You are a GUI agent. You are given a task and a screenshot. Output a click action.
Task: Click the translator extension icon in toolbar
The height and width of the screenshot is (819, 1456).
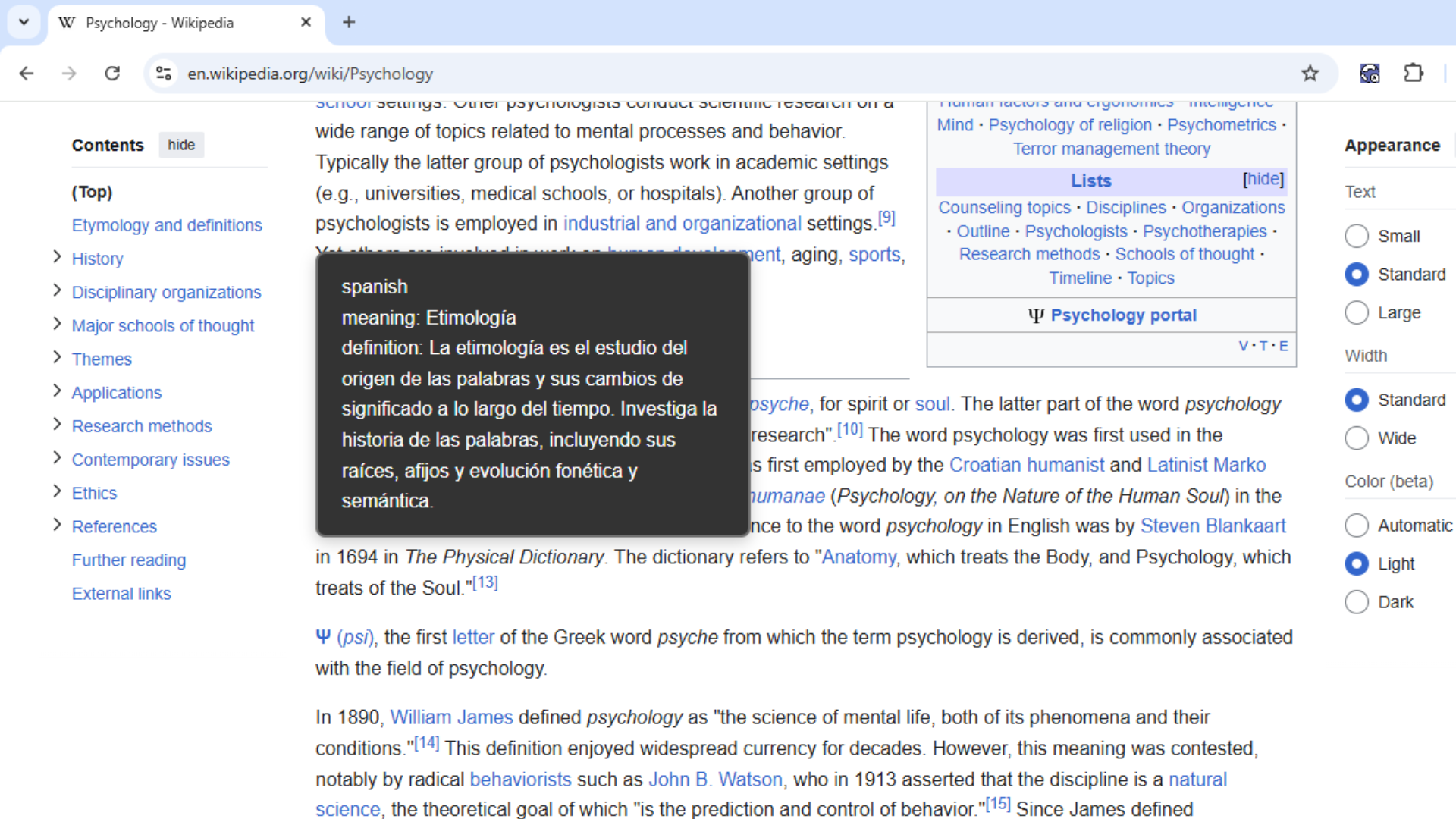pos(1370,74)
